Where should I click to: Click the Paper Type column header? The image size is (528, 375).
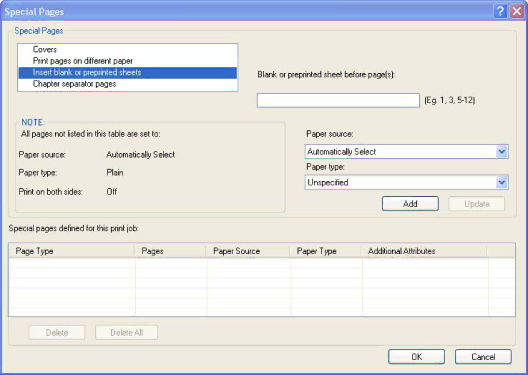click(326, 251)
